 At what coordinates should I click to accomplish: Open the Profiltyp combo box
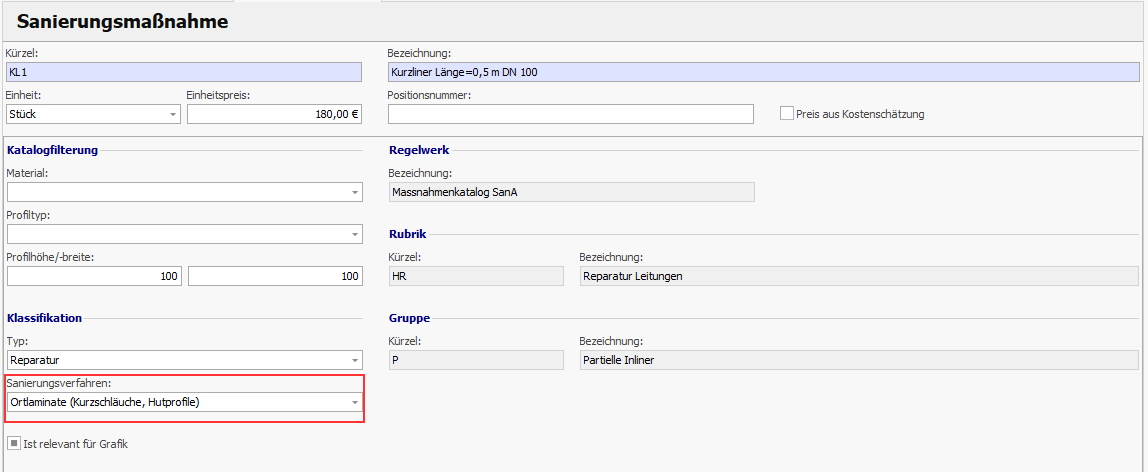click(355, 234)
